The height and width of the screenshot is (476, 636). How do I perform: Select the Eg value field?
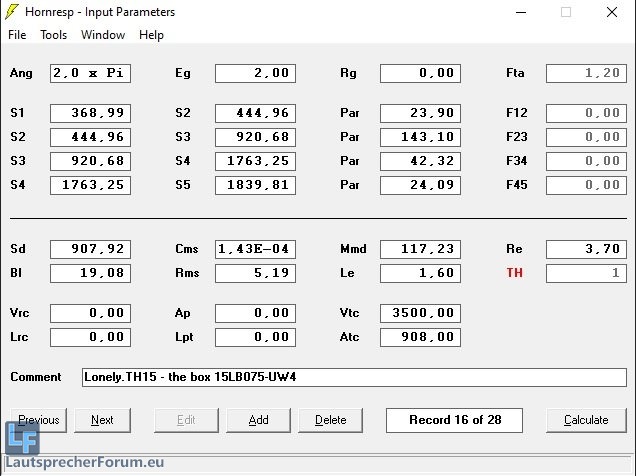255,73
